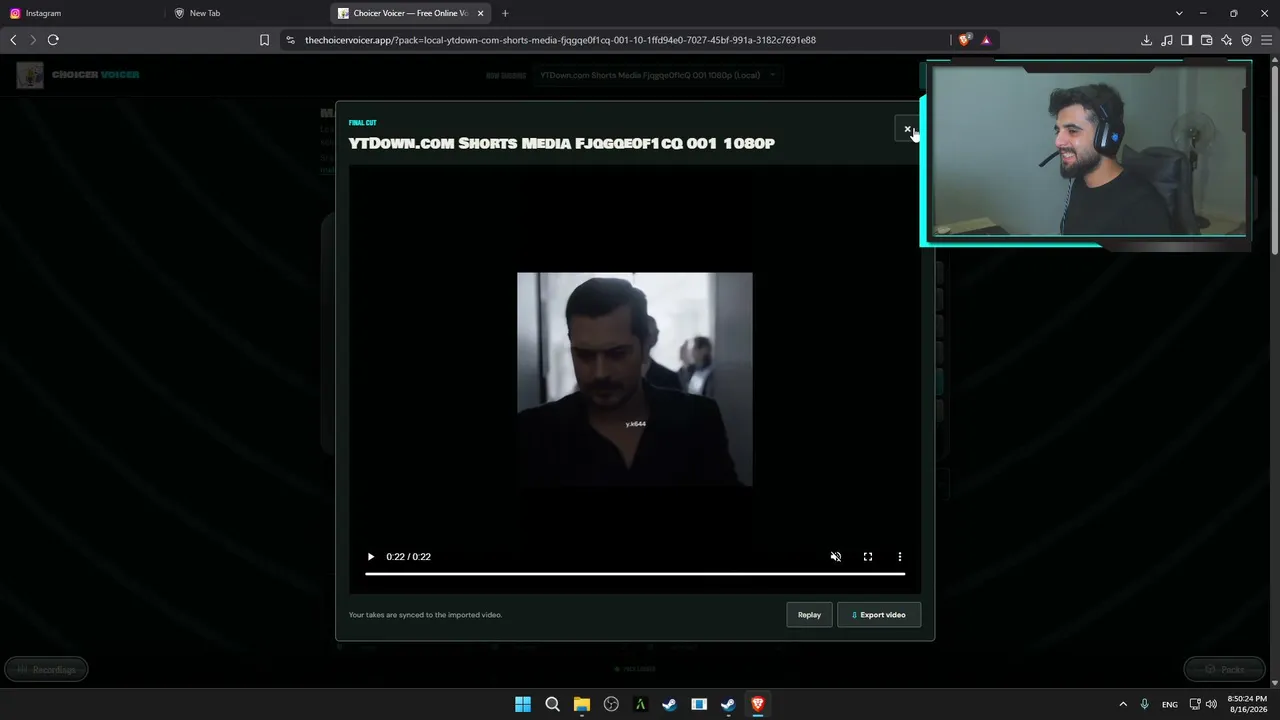Unmute the video player audio
This screenshot has width=1280, height=720.
click(x=836, y=557)
